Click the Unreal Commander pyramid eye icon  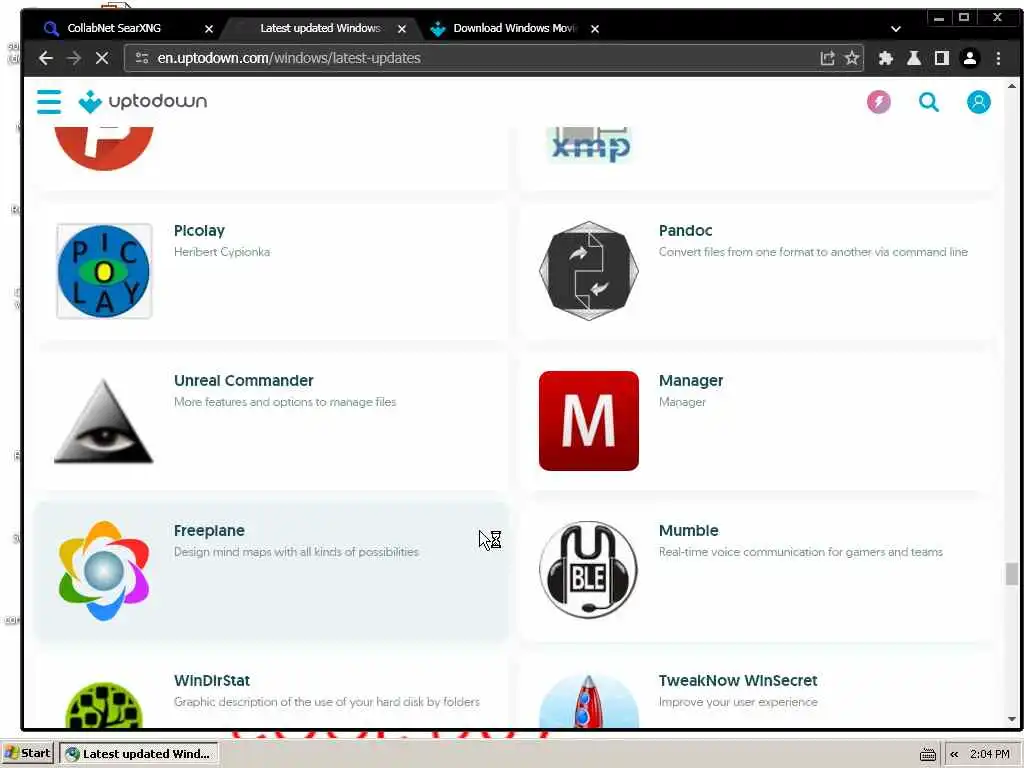(104, 421)
